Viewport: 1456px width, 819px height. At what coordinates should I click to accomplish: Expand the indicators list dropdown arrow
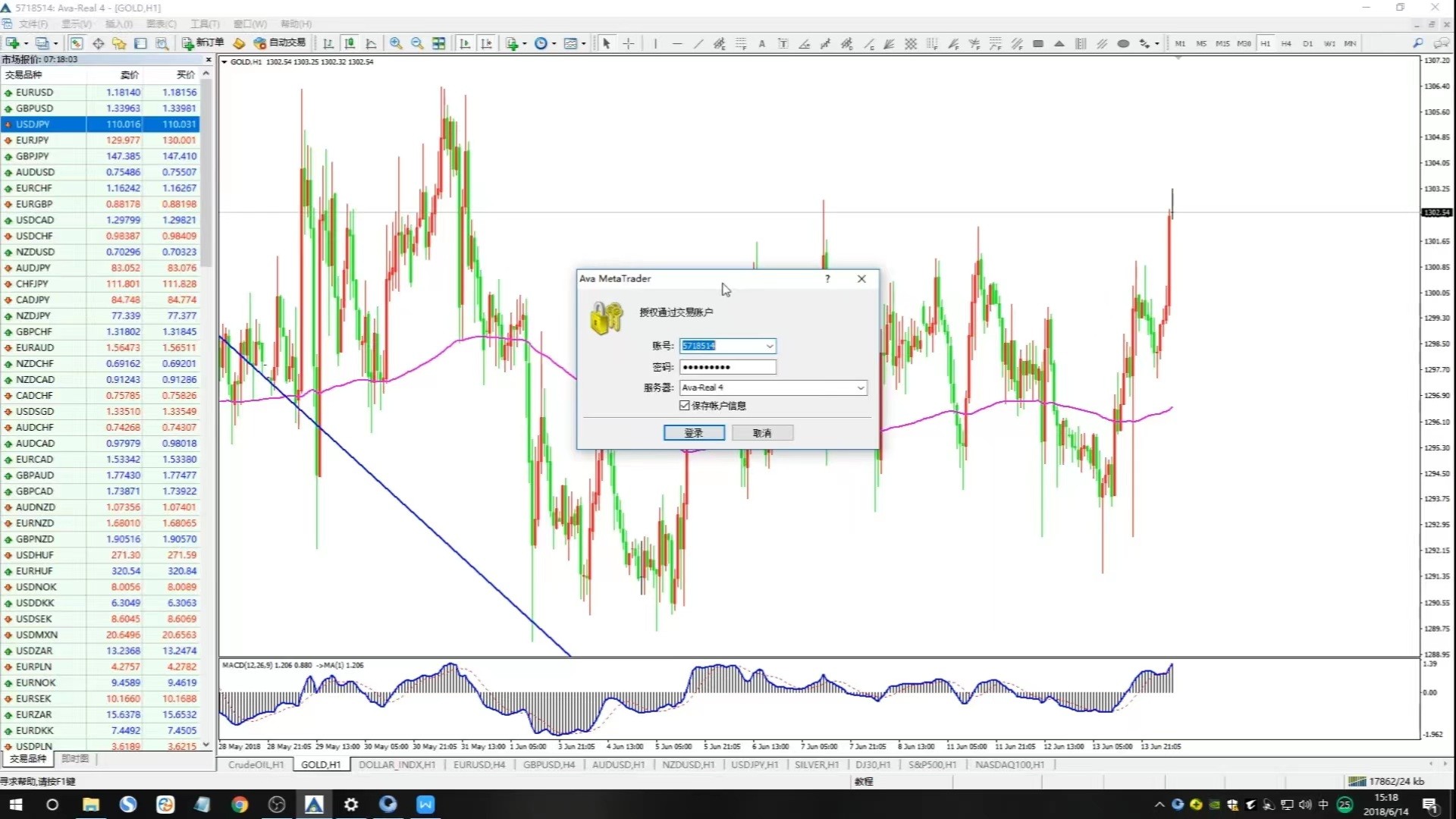point(525,43)
